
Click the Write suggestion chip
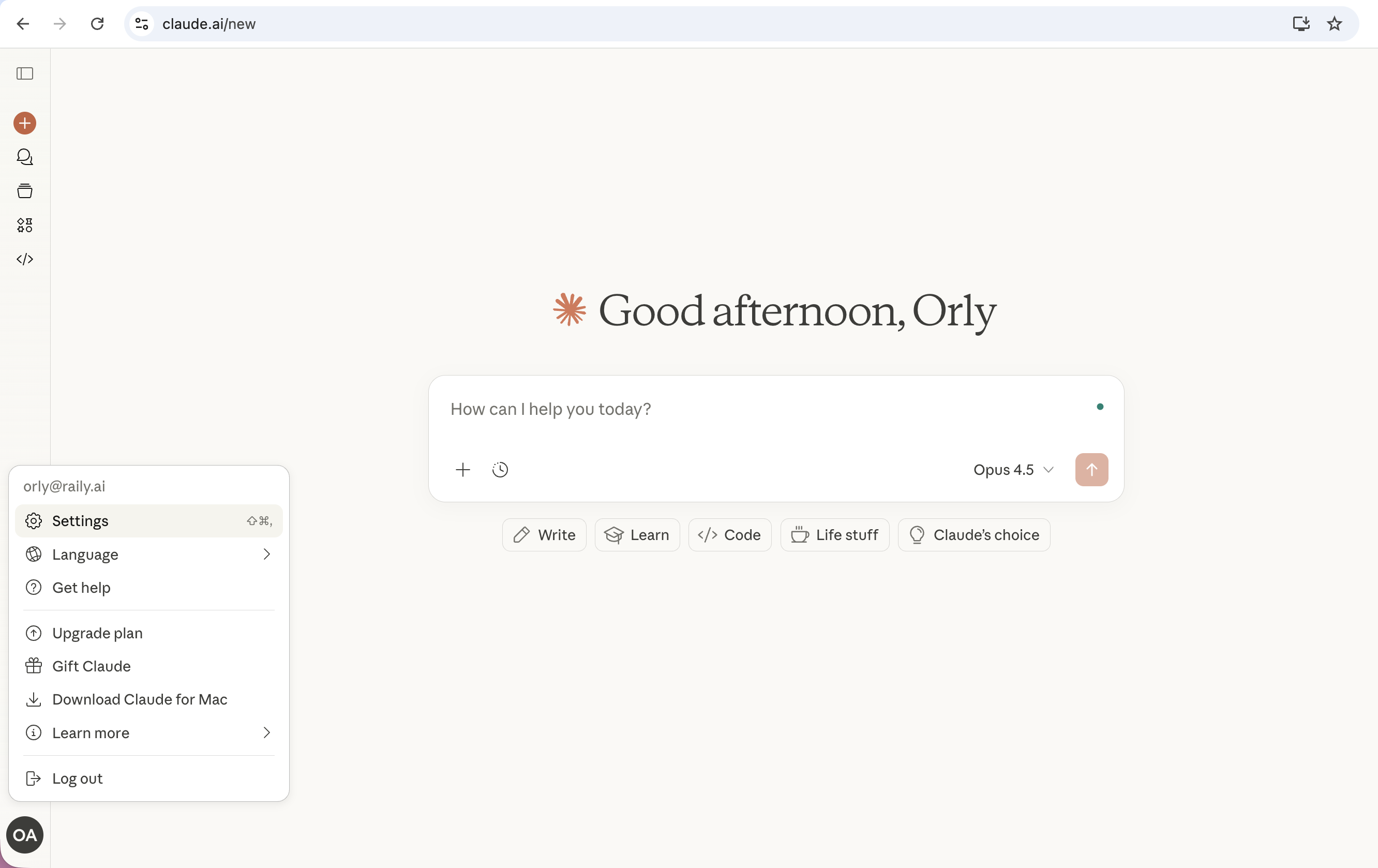click(x=544, y=535)
